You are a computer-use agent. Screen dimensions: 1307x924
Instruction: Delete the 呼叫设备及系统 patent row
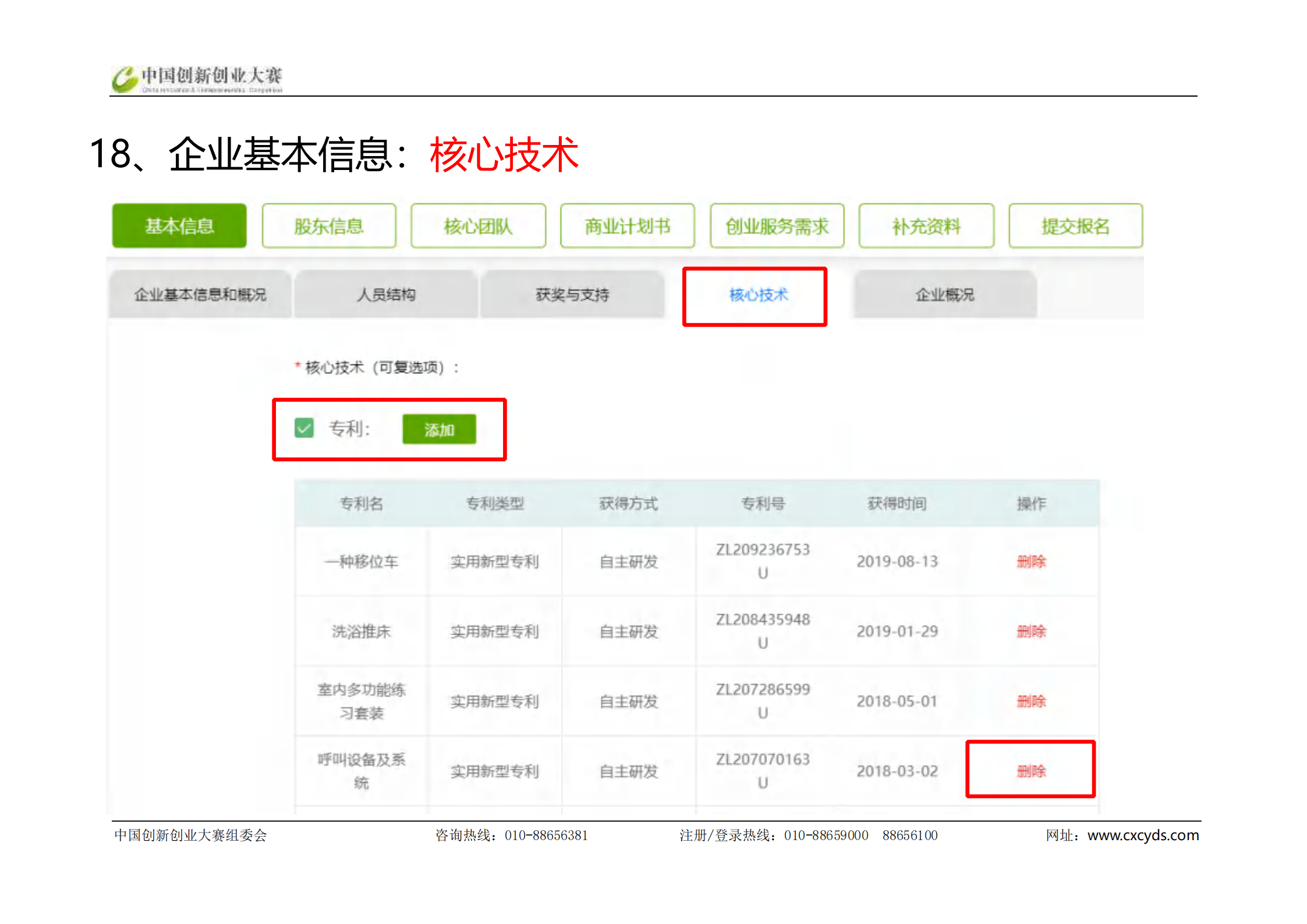coord(1031,771)
